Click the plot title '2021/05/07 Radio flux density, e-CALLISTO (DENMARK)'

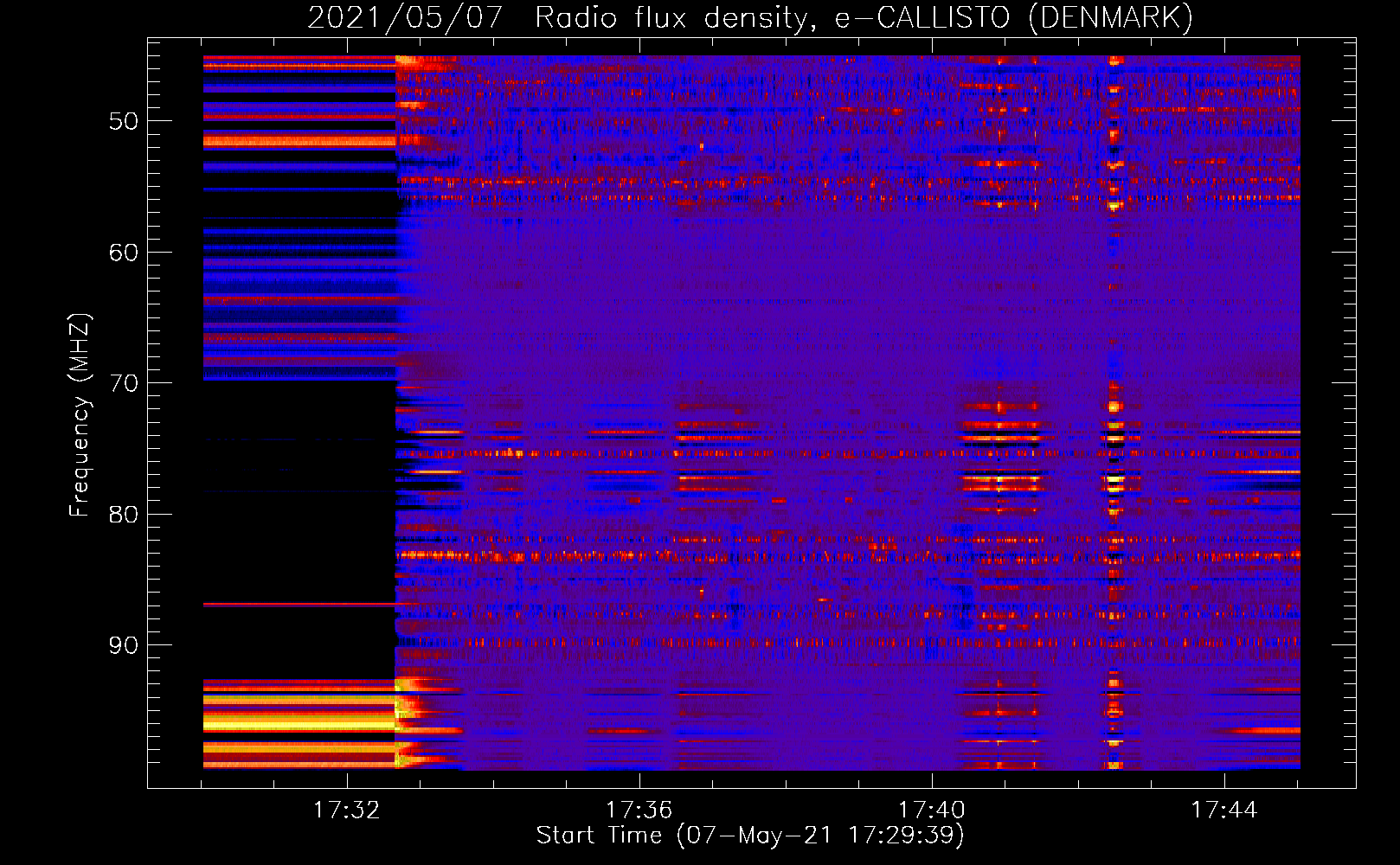pos(750,17)
